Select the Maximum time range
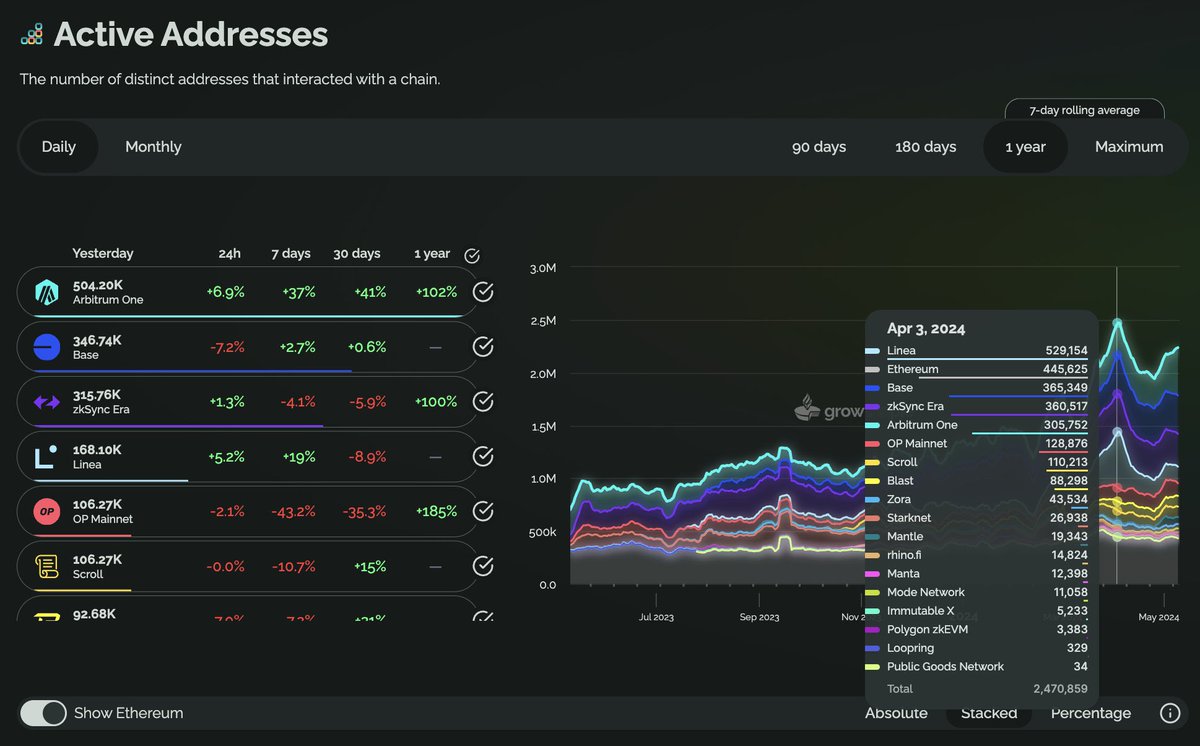This screenshot has height=746, width=1200. (1129, 147)
